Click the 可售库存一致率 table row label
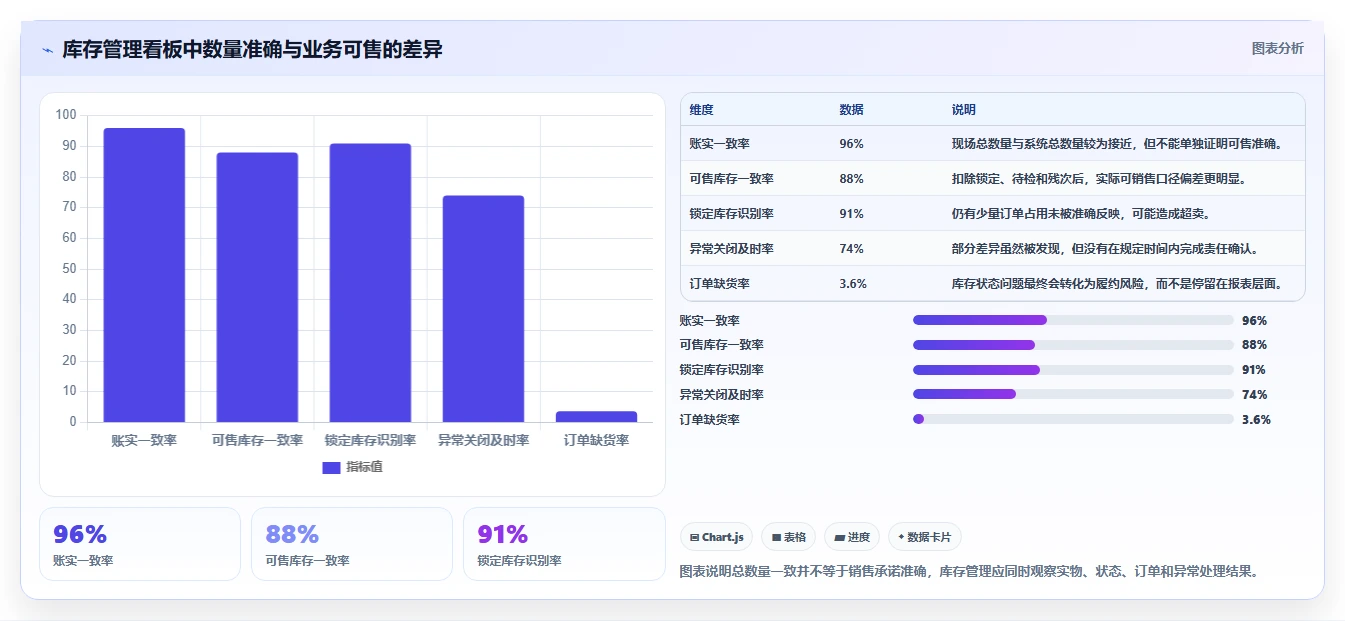This screenshot has width=1345, height=621. (732, 179)
